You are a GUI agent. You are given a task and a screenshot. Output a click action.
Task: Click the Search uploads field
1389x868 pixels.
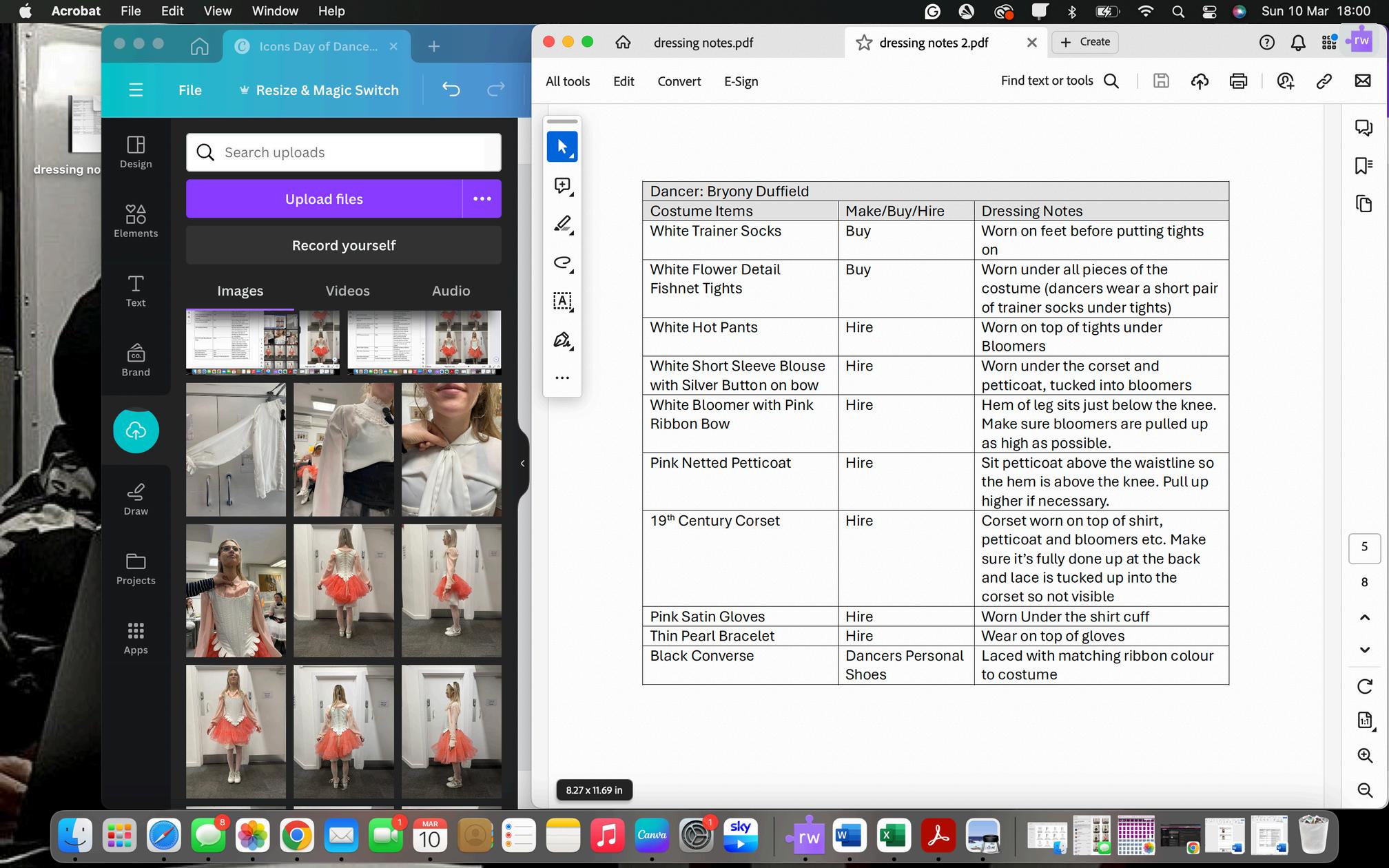[344, 152]
